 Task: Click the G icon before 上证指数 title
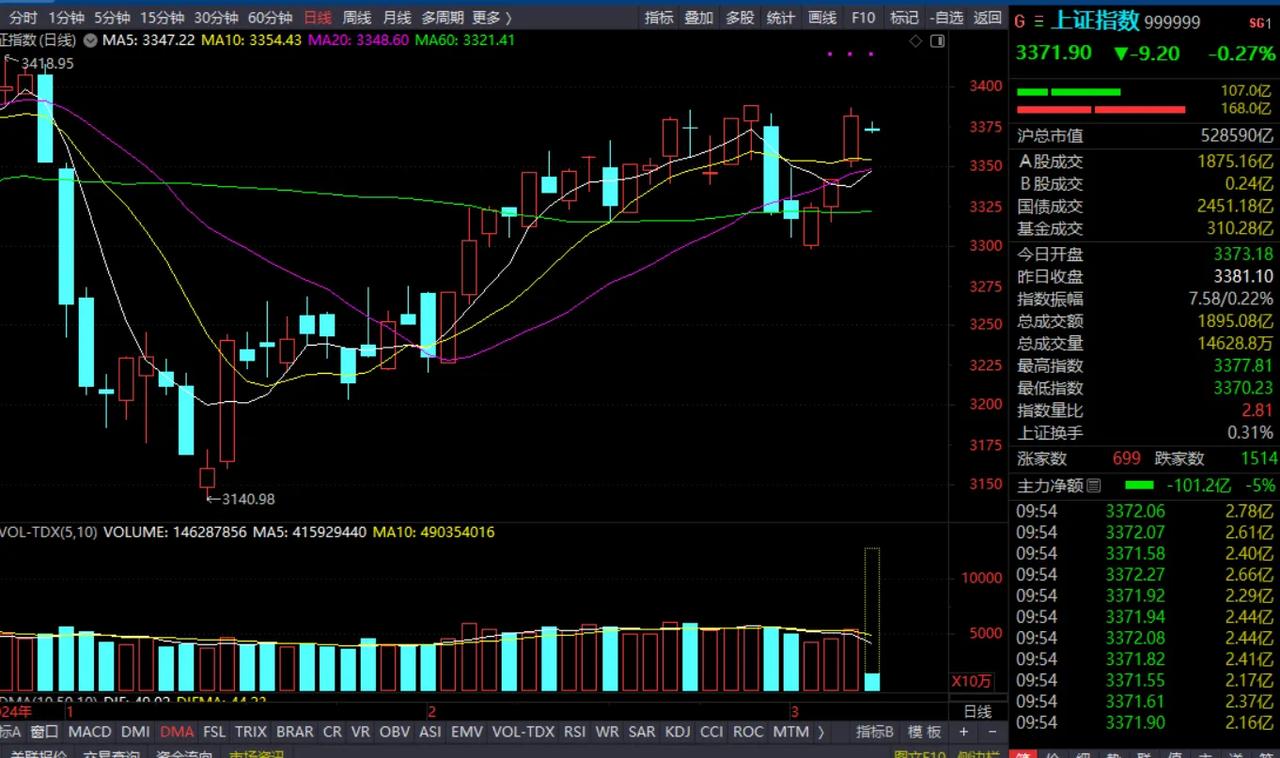(x=1020, y=21)
